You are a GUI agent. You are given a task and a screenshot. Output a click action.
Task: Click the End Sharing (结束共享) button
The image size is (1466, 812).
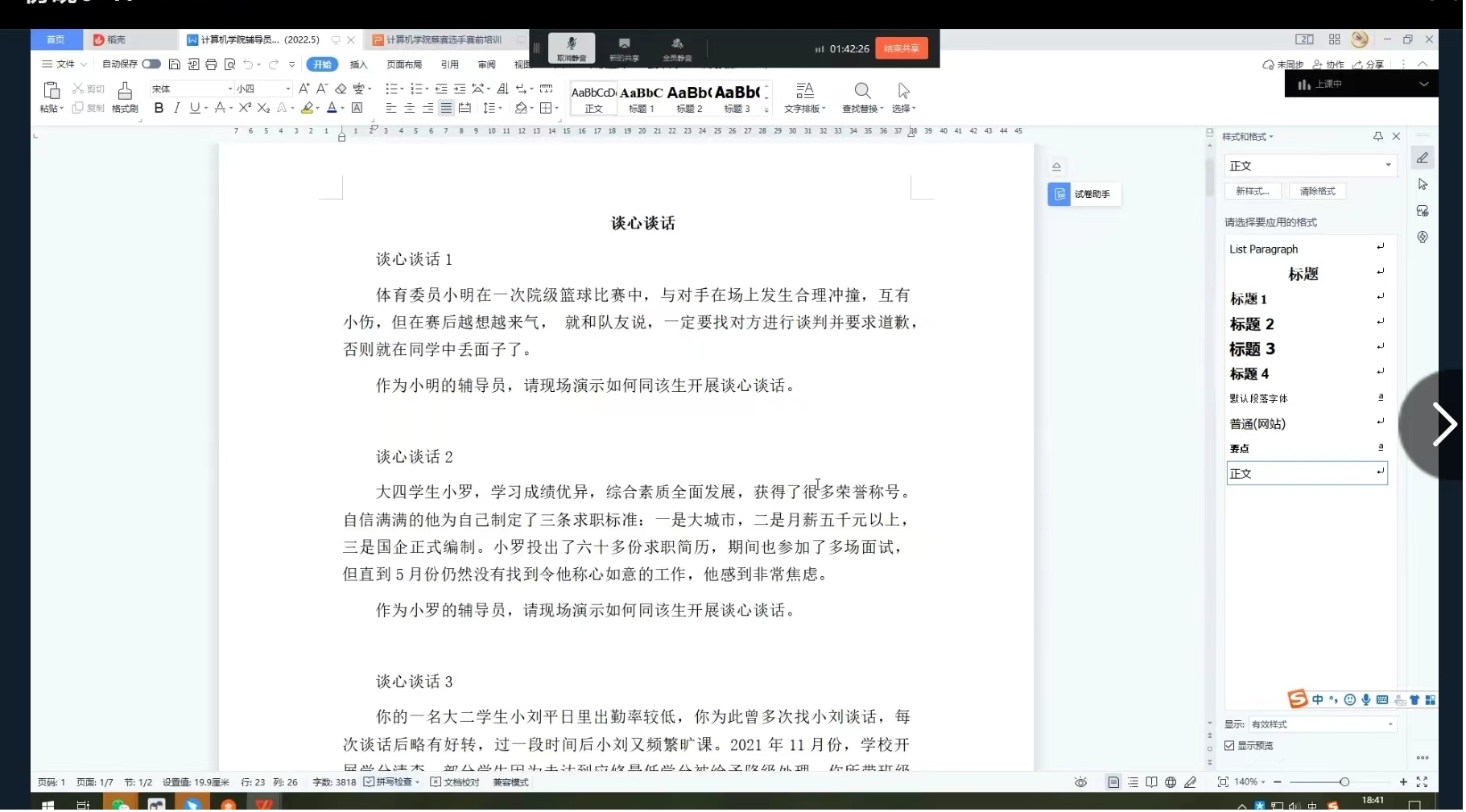pyautogui.click(x=901, y=48)
